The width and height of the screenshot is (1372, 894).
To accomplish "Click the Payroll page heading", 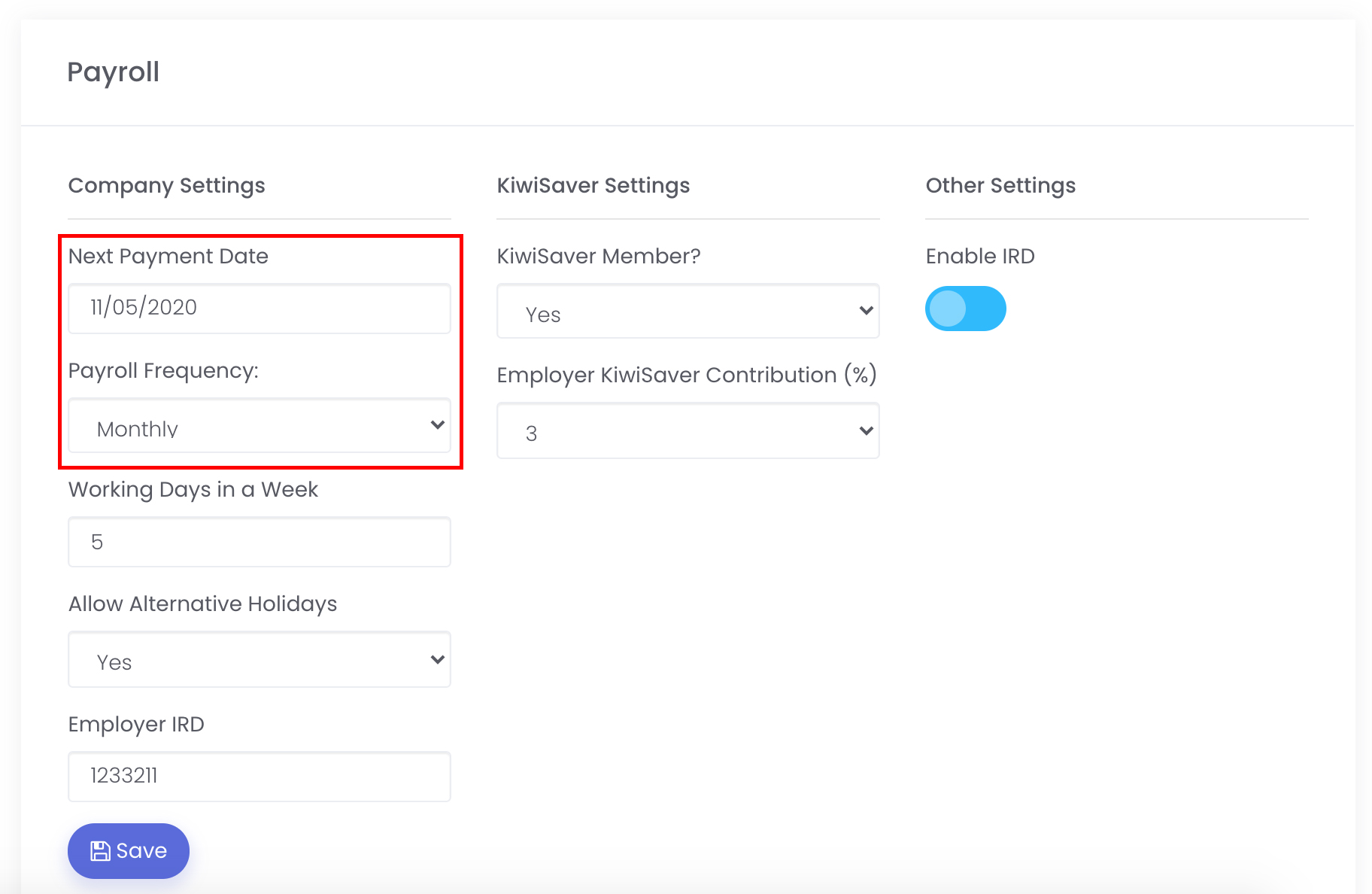I will pyautogui.click(x=114, y=72).
